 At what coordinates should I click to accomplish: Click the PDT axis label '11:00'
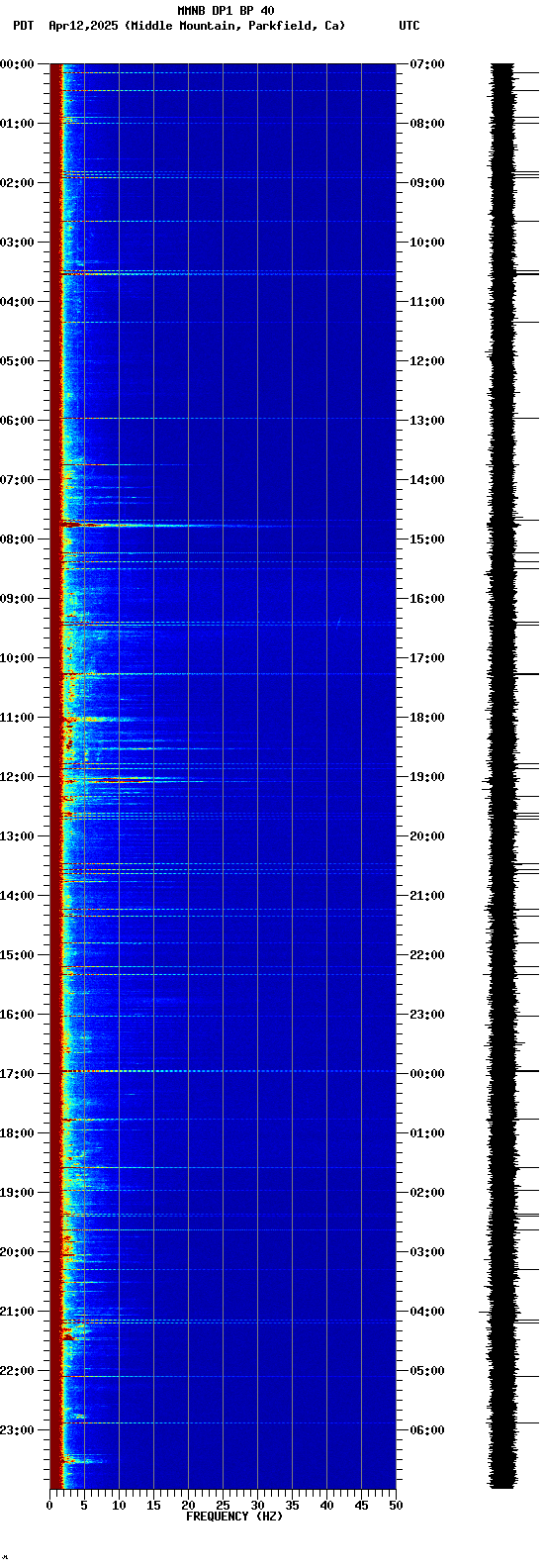(x=17, y=718)
